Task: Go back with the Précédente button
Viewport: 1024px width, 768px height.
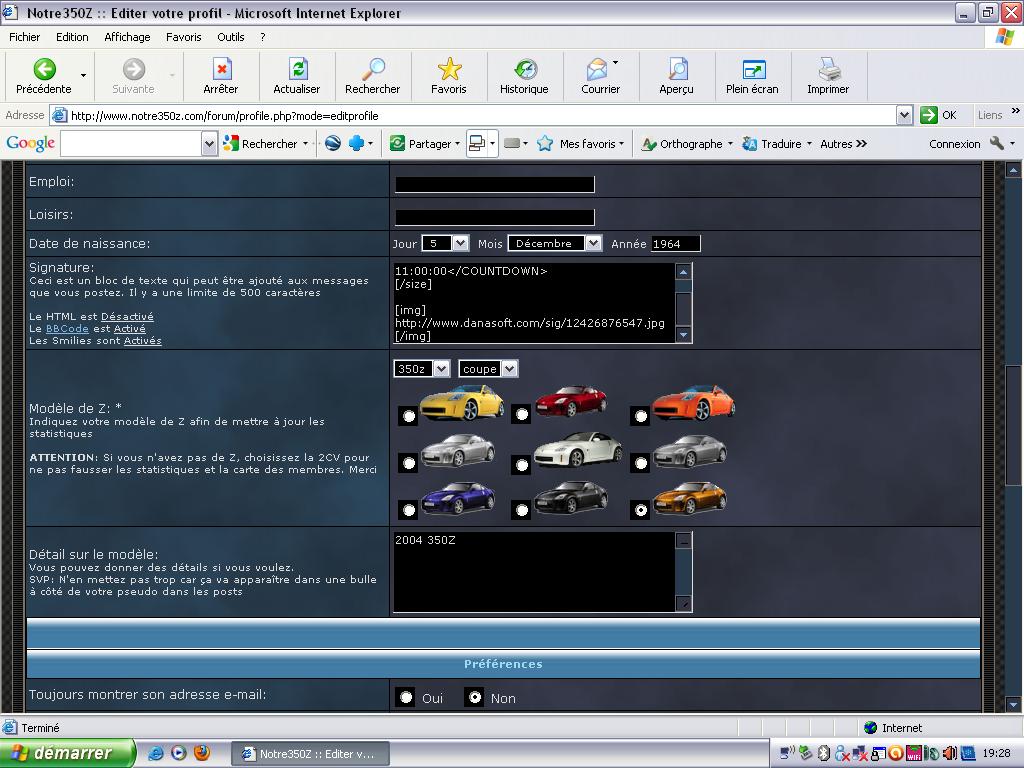Action: point(44,76)
